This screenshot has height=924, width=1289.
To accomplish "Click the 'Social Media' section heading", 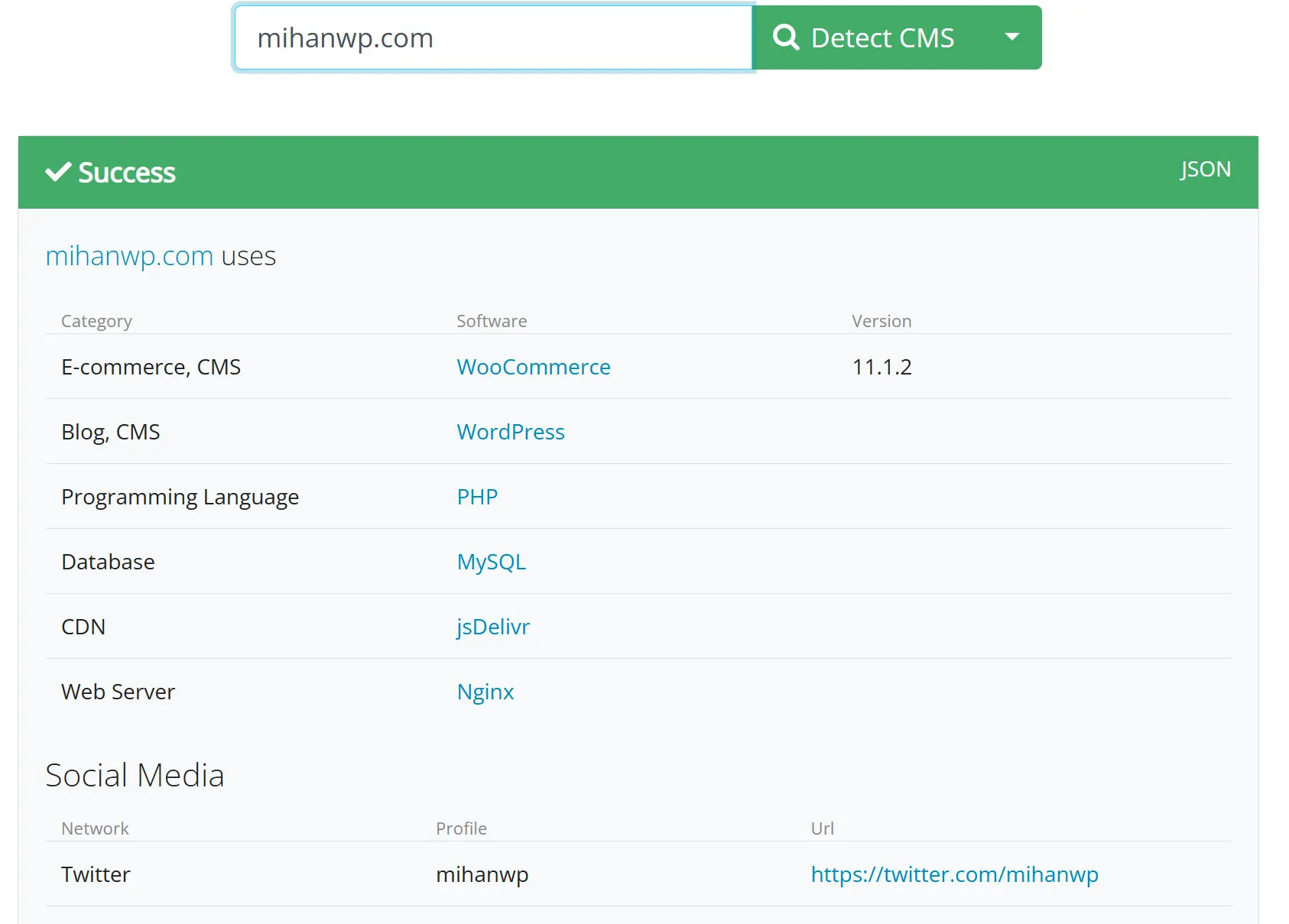I will tap(135, 775).
